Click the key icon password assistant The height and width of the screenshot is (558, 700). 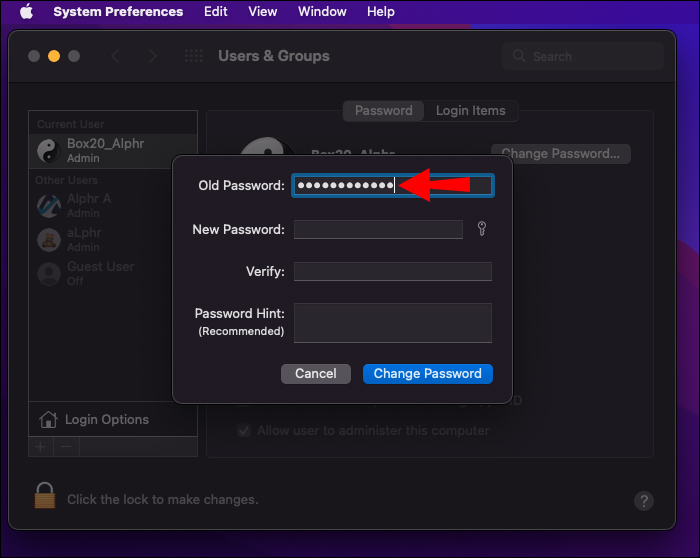point(482,230)
